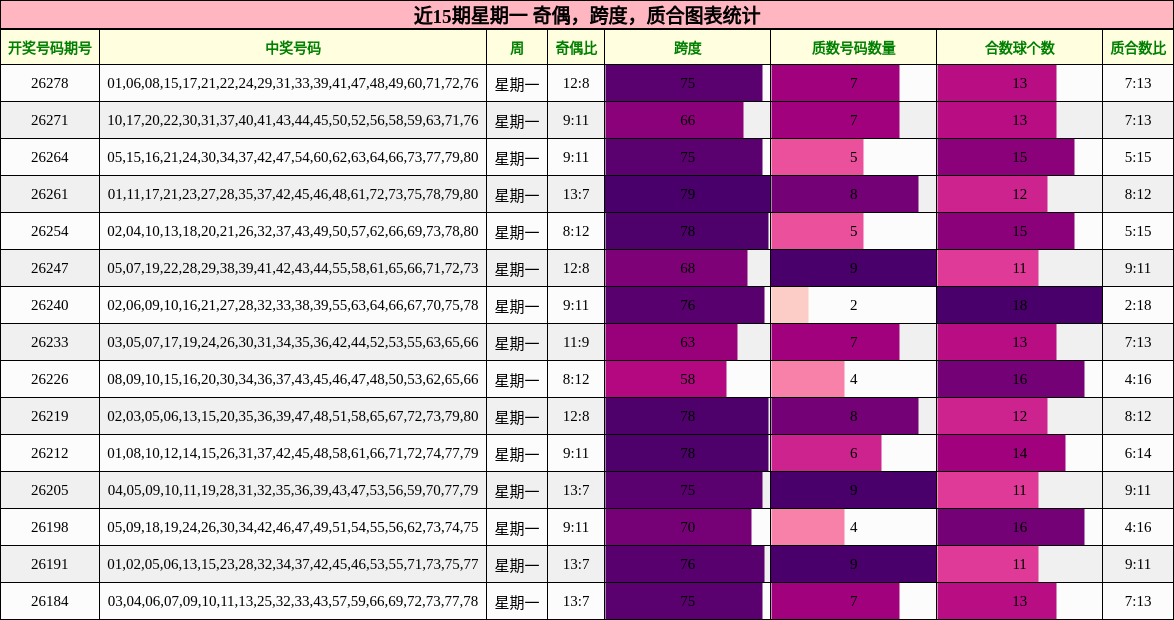
Task: Click winning numbers starting 08,09,10,15,16
Action: [293, 380]
